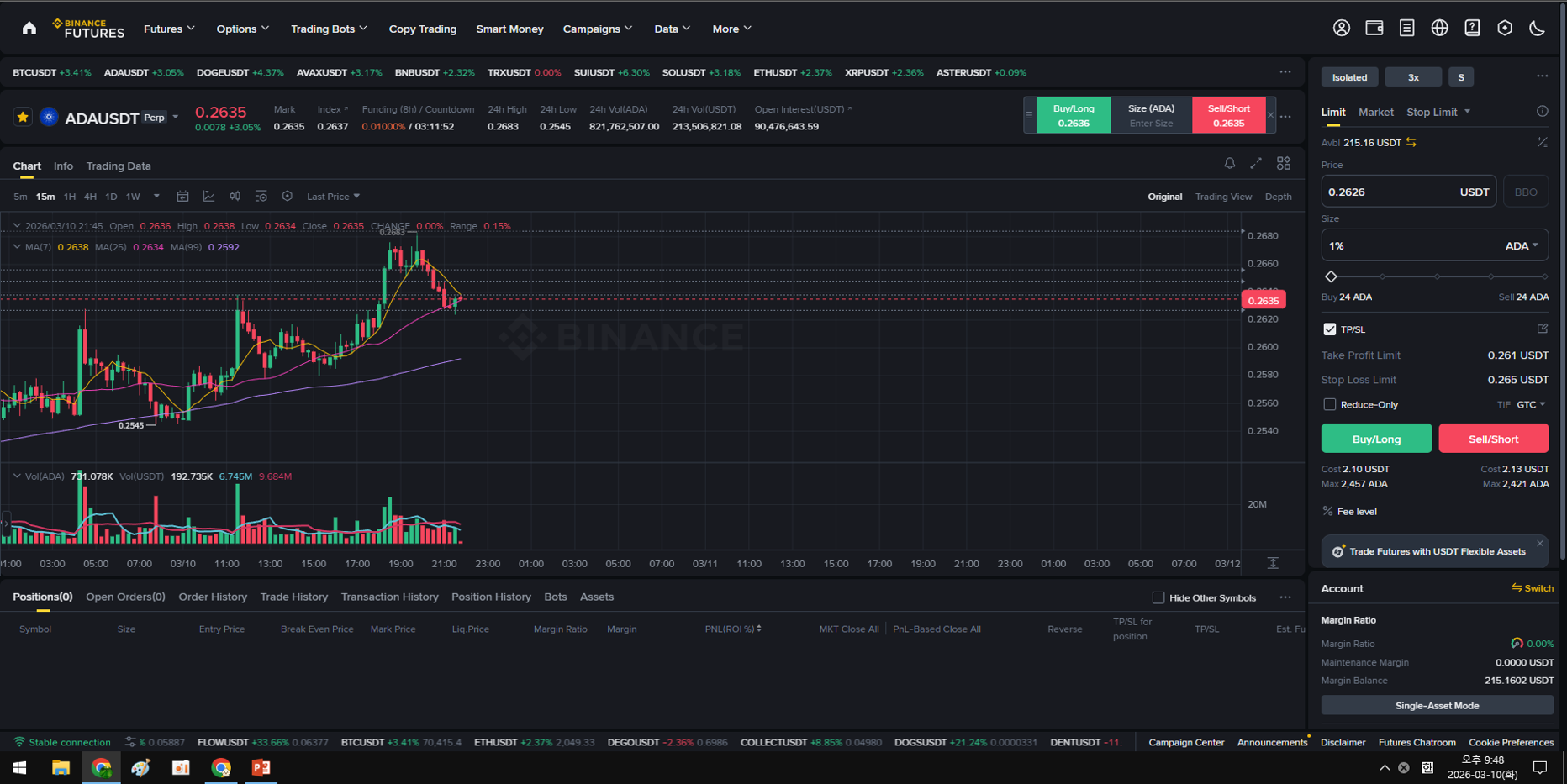Open the help question-mark icon
This screenshot has height=784, width=1567.
point(1472,28)
